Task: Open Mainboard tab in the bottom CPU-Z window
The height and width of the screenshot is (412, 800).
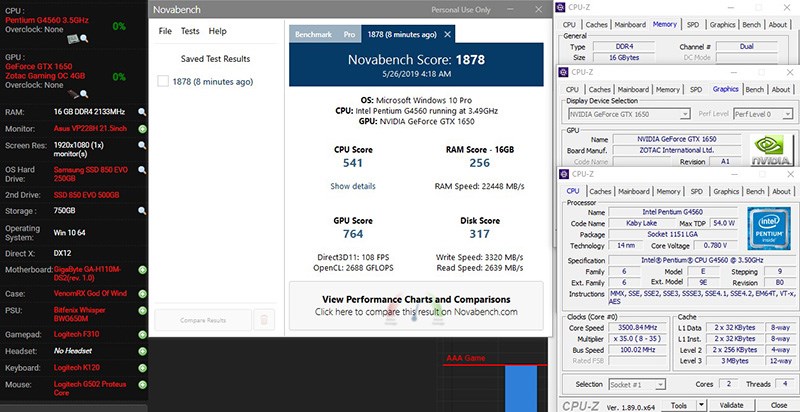Action: [x=634, y=192]
